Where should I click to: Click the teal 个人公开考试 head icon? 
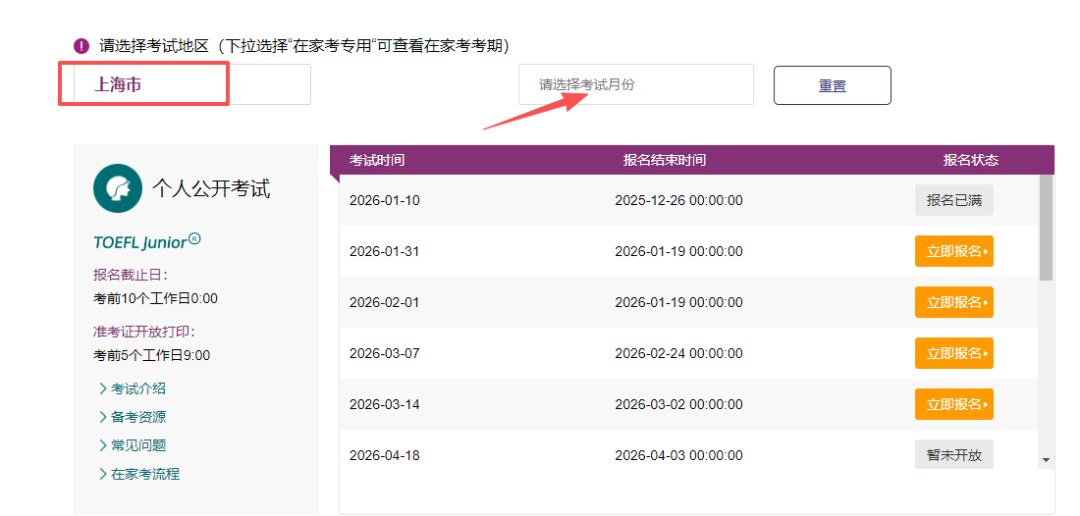click(118, 188)
